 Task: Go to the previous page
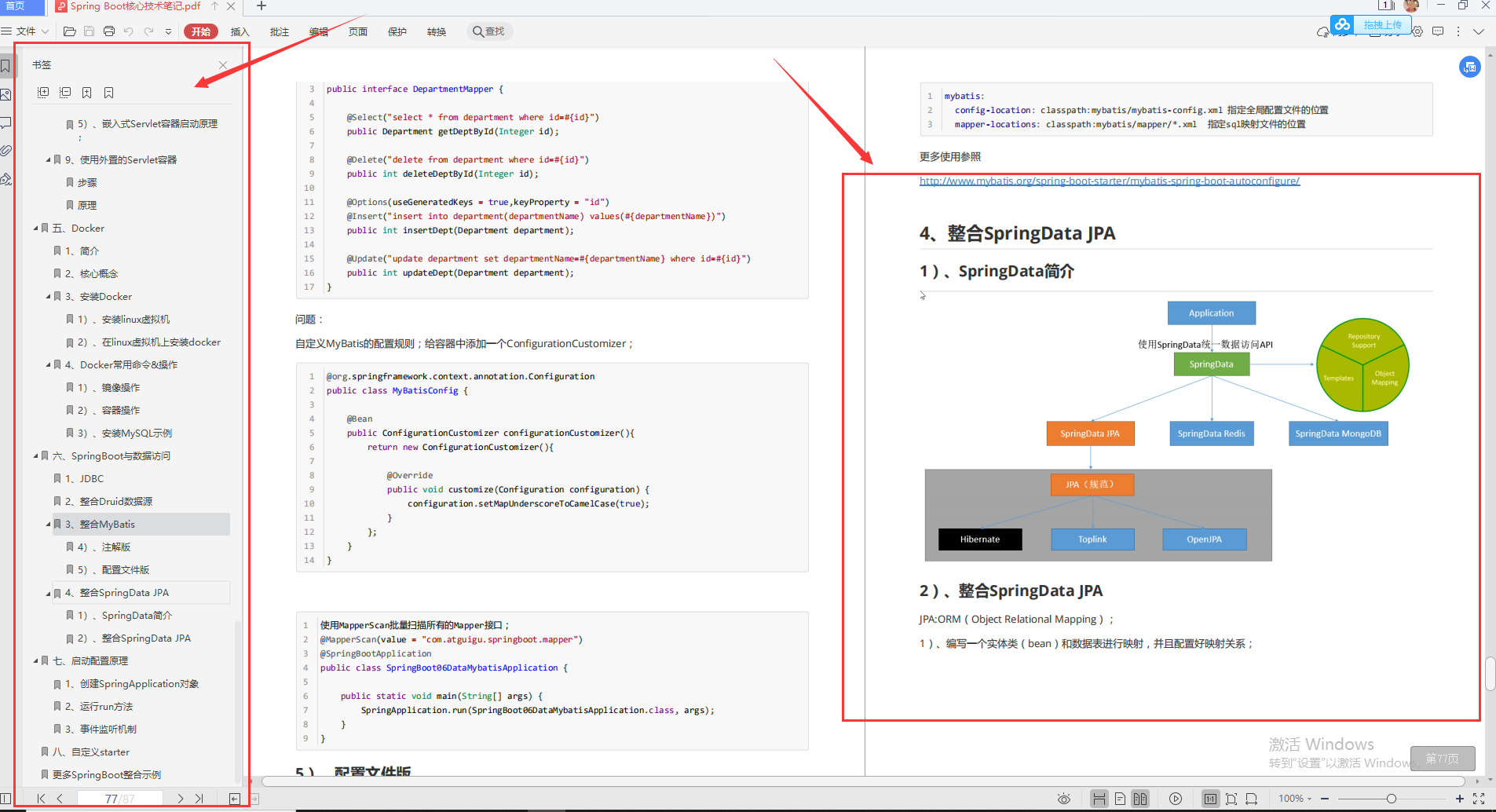point(60,799)
